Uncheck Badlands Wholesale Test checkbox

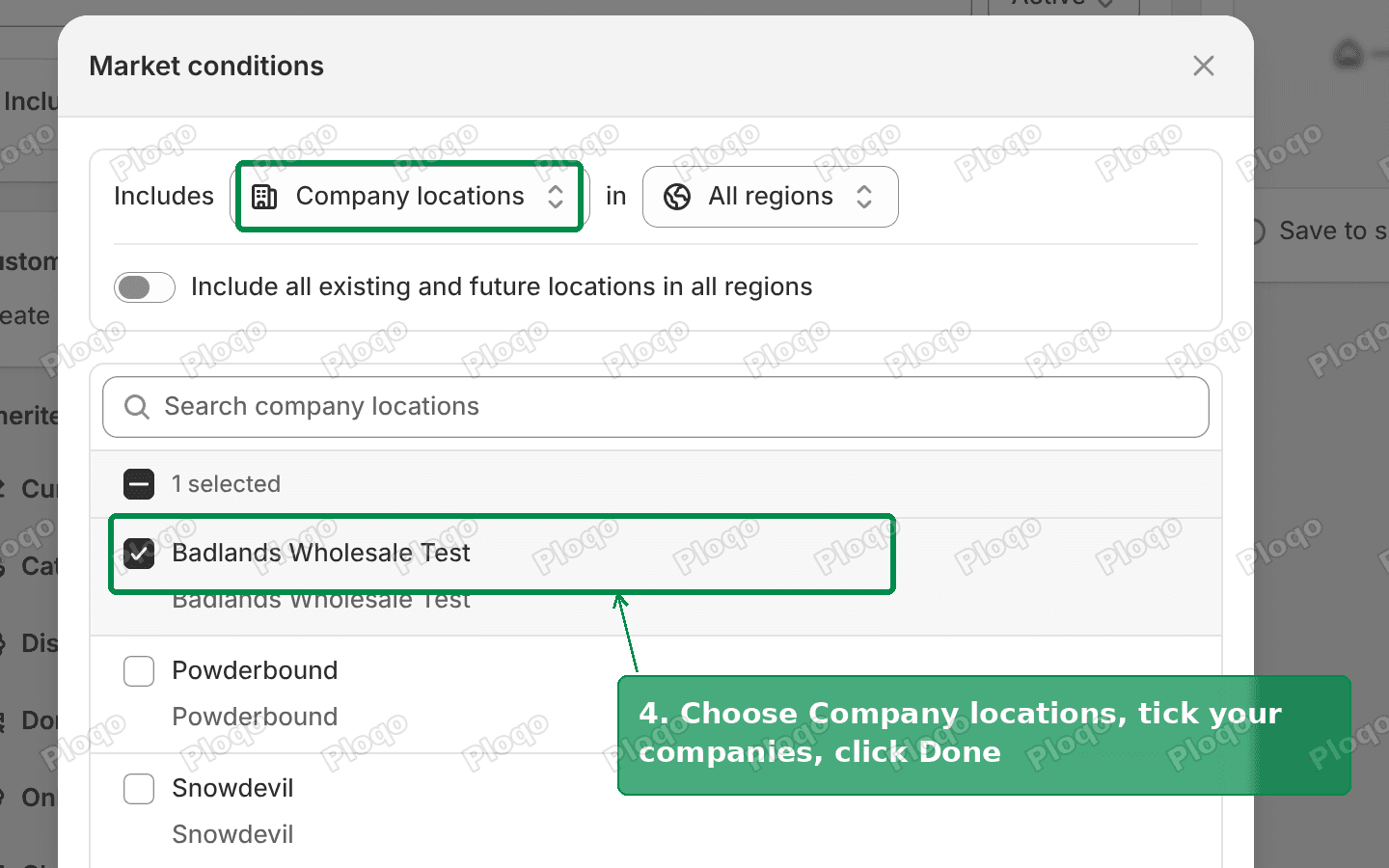tap(139, 554)
